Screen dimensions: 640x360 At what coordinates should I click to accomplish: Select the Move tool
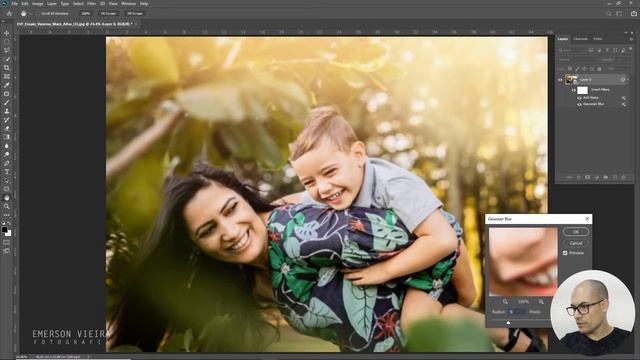7,33
